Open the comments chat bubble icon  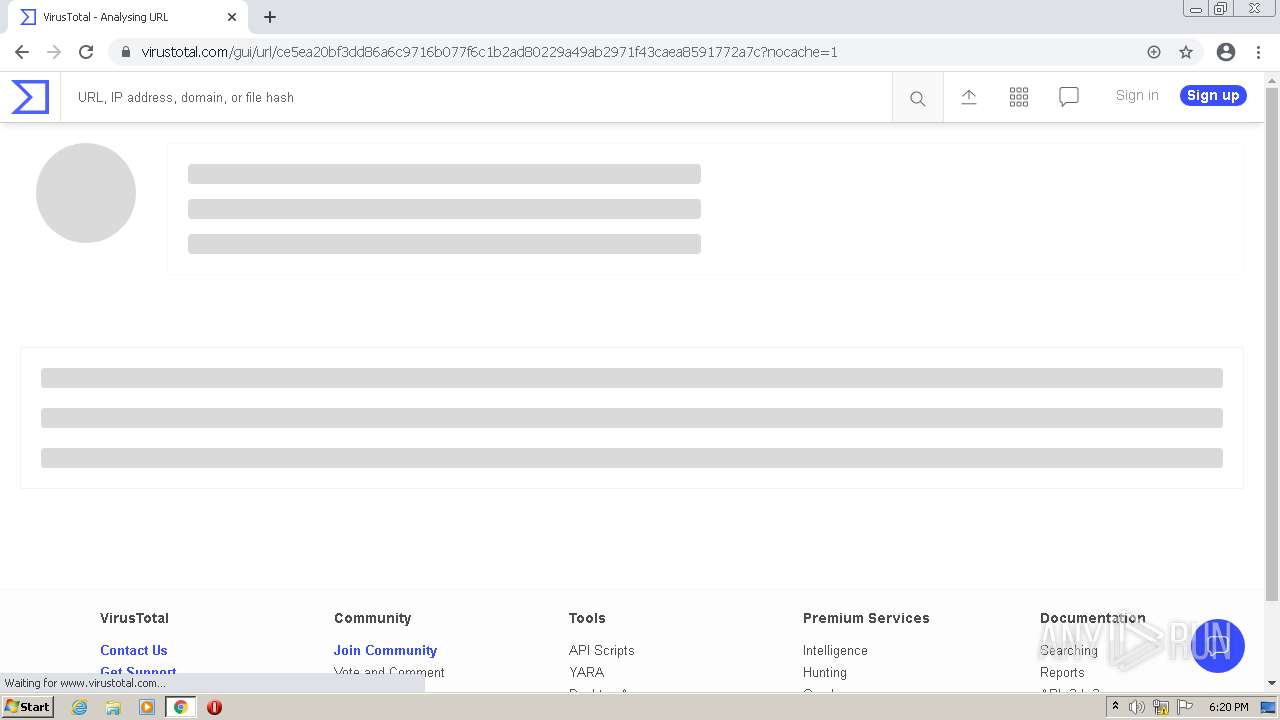[1069, 97]
